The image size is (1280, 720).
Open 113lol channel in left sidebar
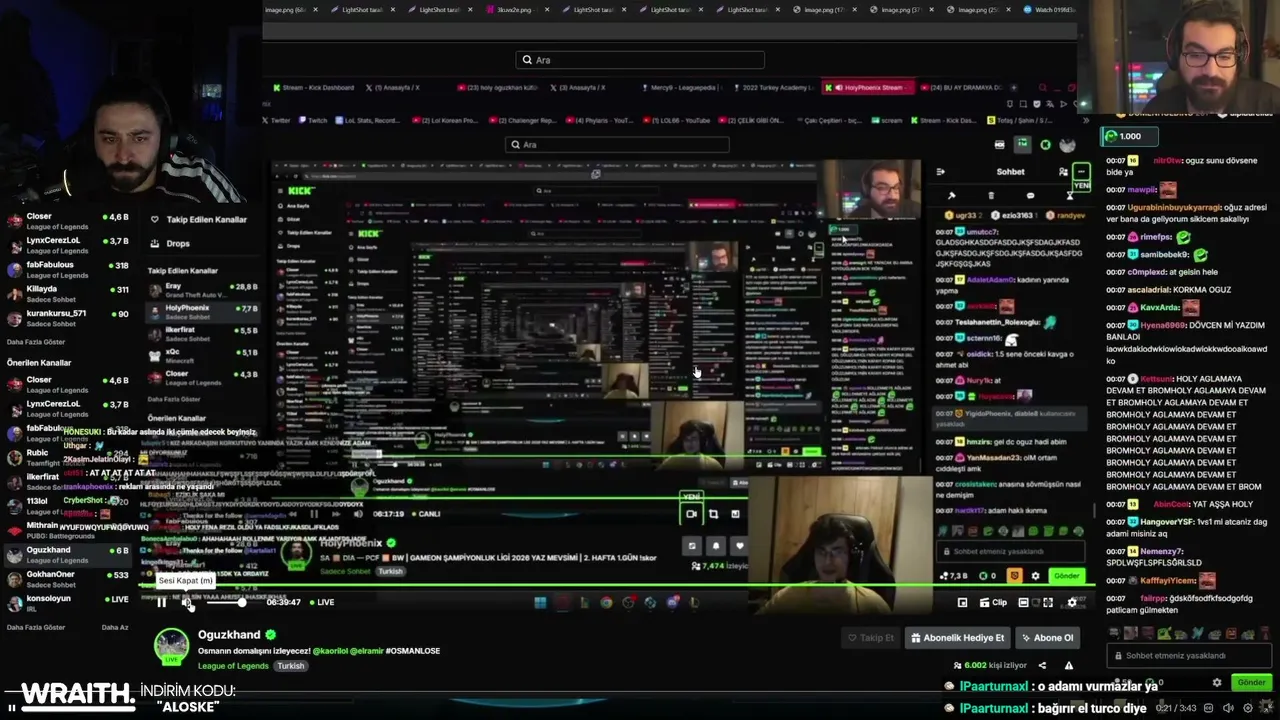(x=68, y=506)
